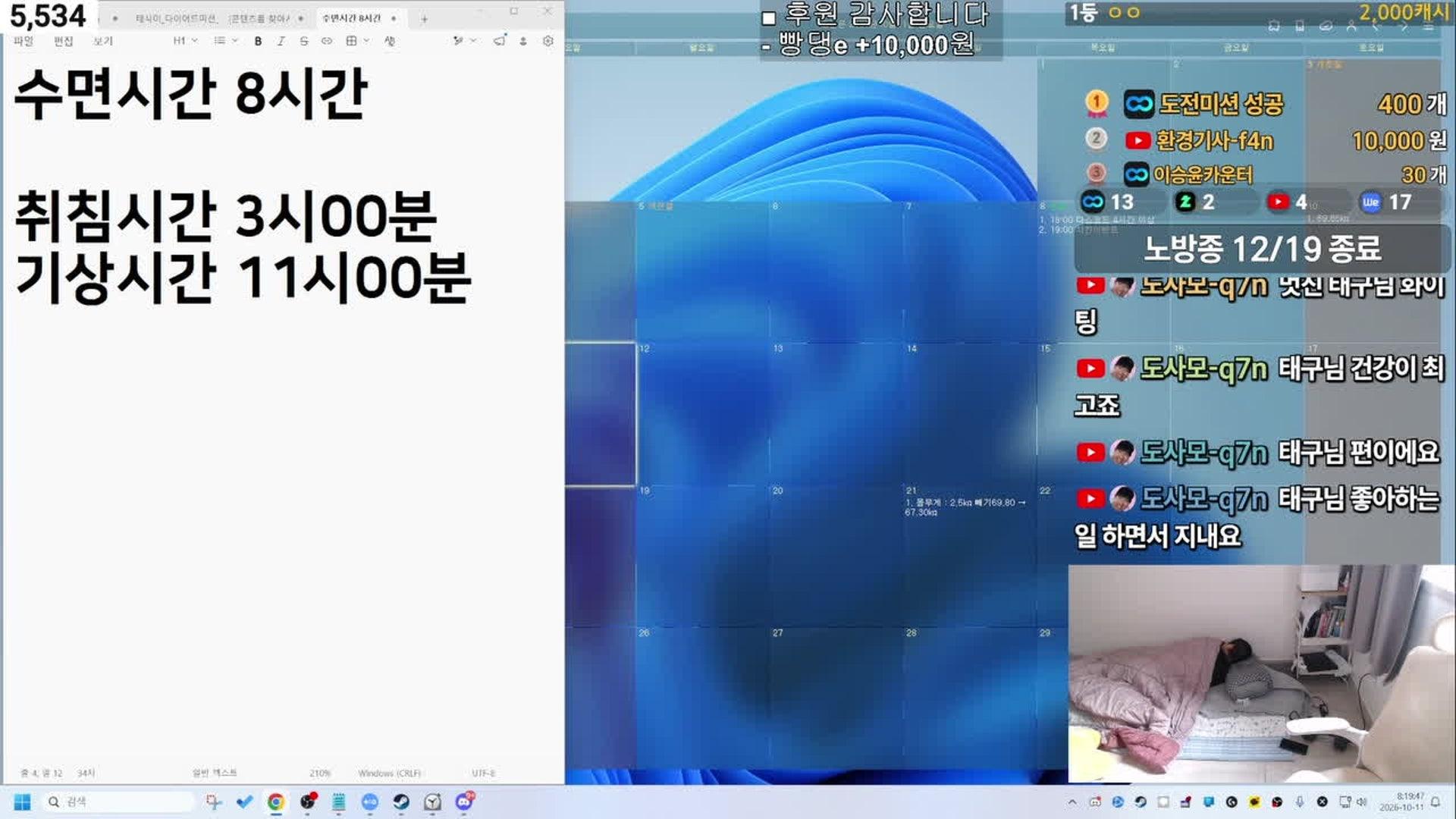Click the 일반 텍스트 status bar entry
1456x819 pixels.
point(215,773)
